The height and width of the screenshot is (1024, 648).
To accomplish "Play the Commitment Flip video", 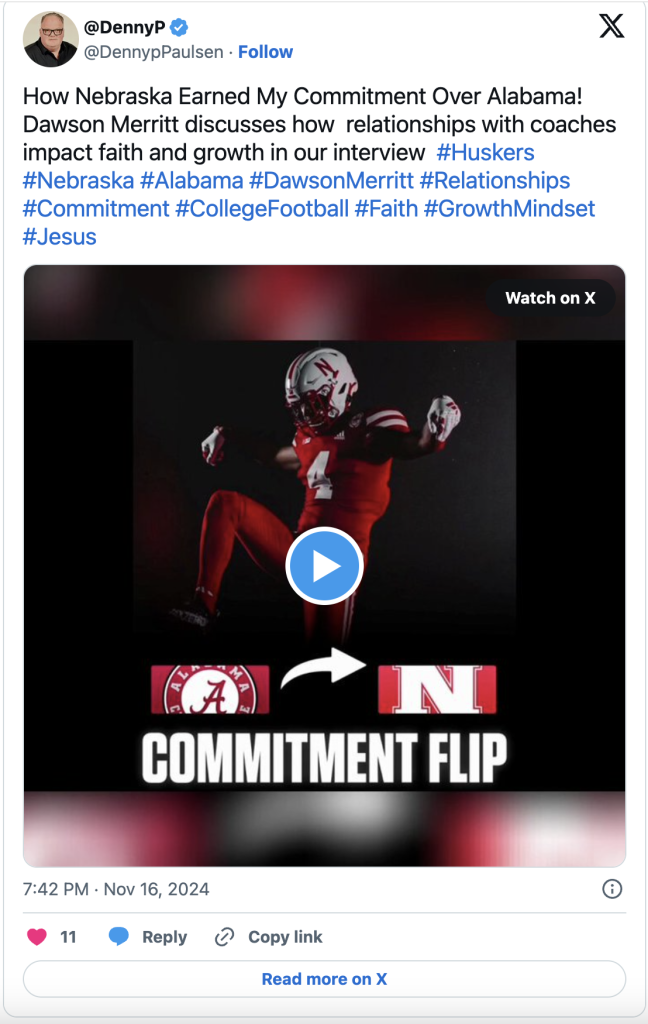I will [x=324, y=566].
